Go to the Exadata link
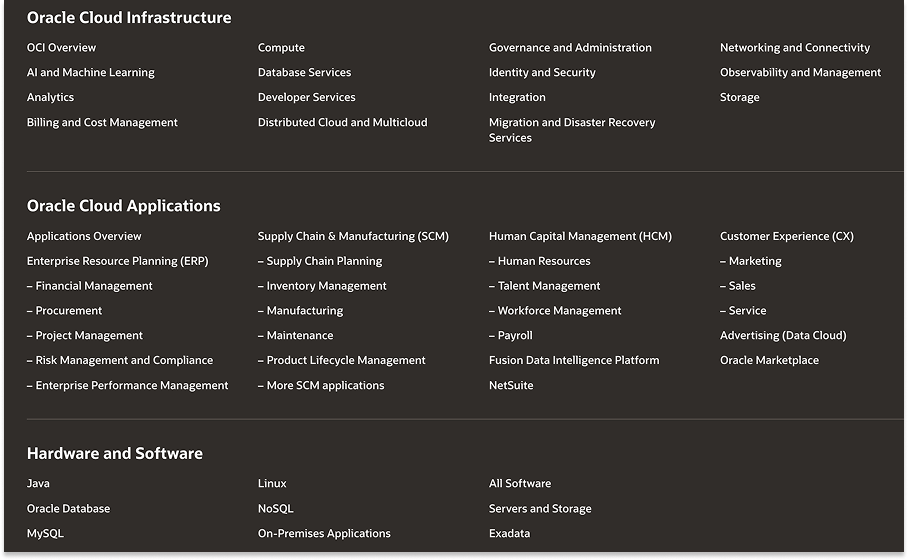 click(x=510, y=533)
